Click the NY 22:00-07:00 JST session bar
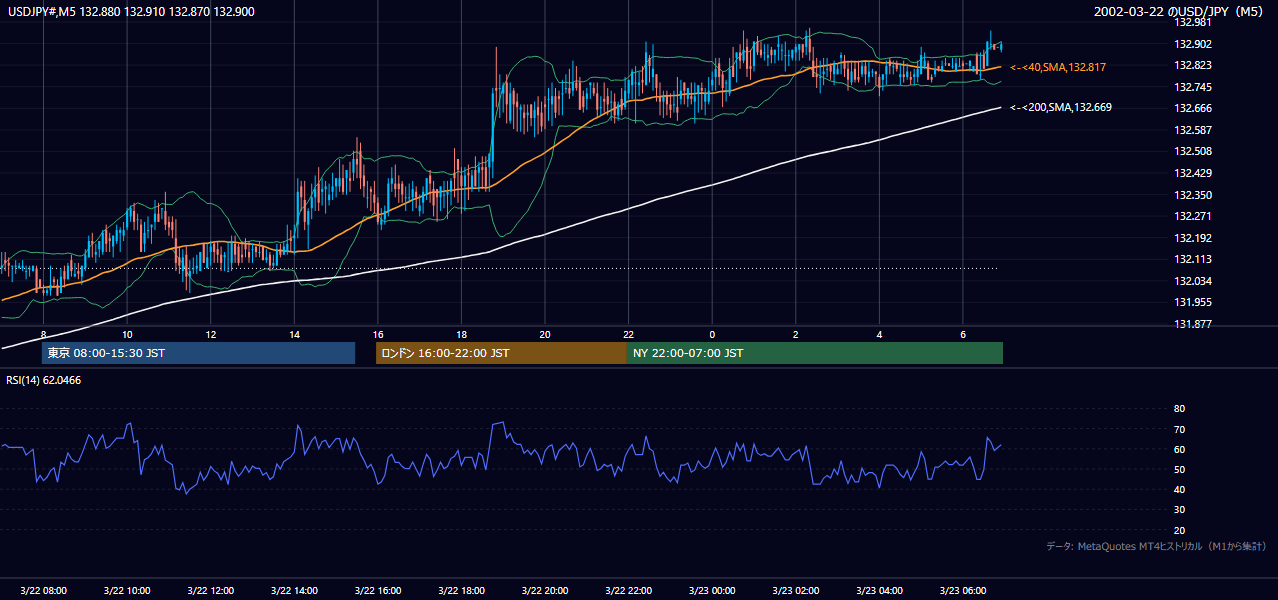1278x600 pixels. 815,353
